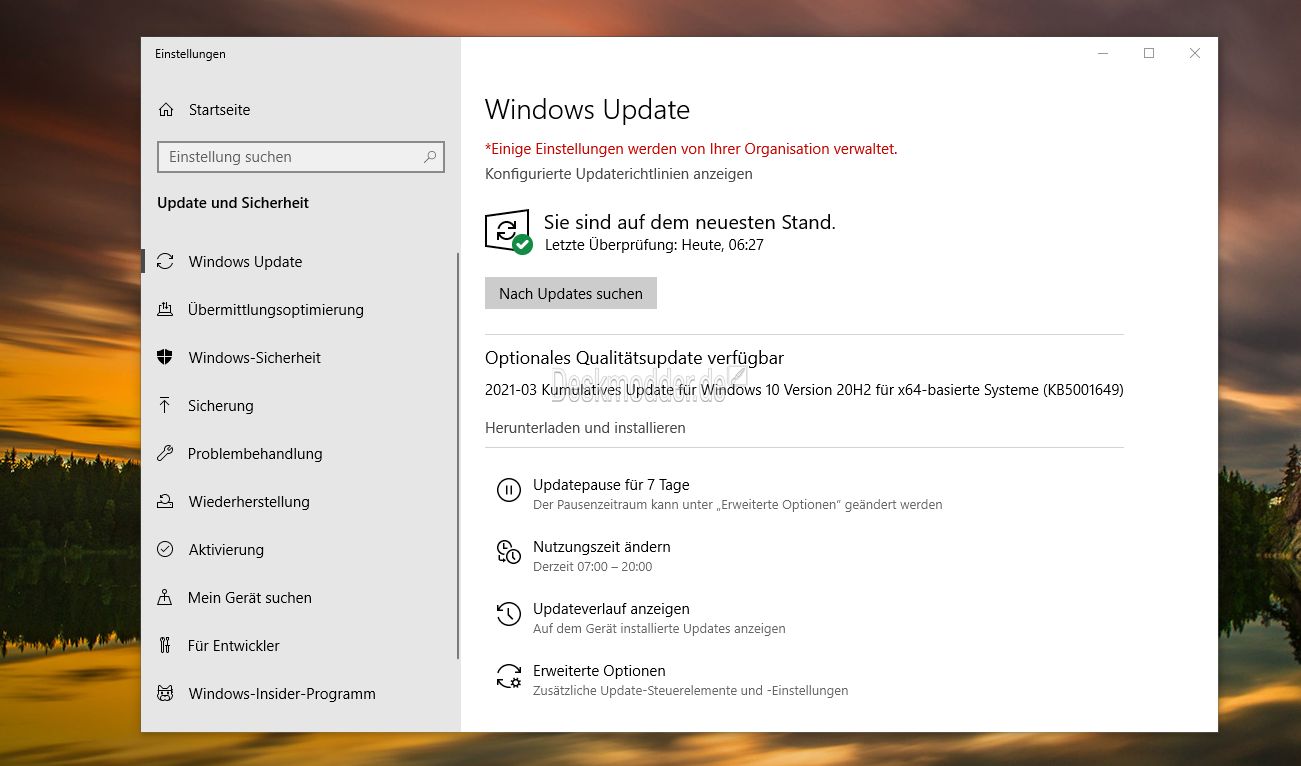
Task: Click the Nach Updates suchen button
Action: [571, 294]
